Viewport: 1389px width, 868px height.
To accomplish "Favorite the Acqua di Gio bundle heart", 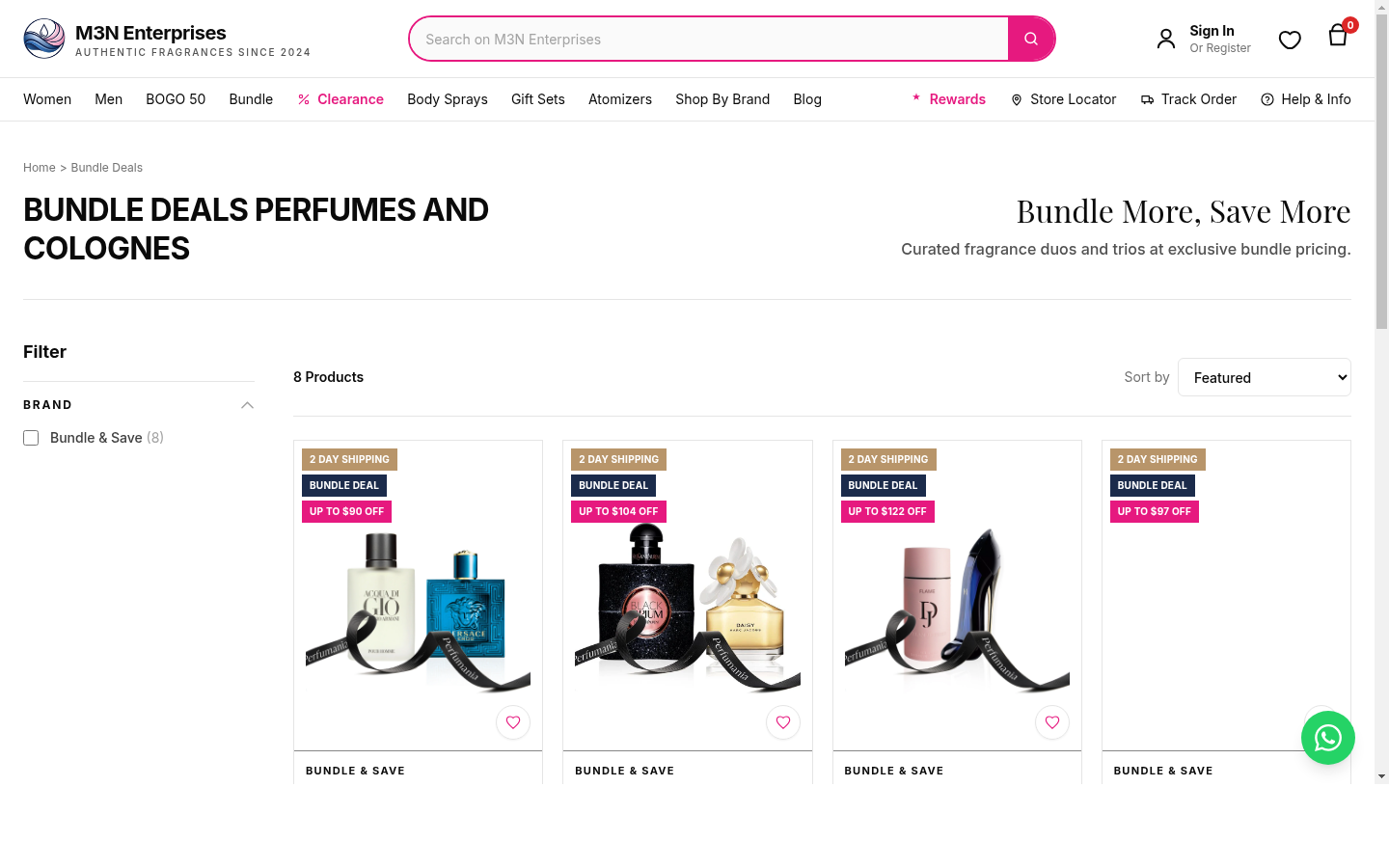I will (513, 722).
